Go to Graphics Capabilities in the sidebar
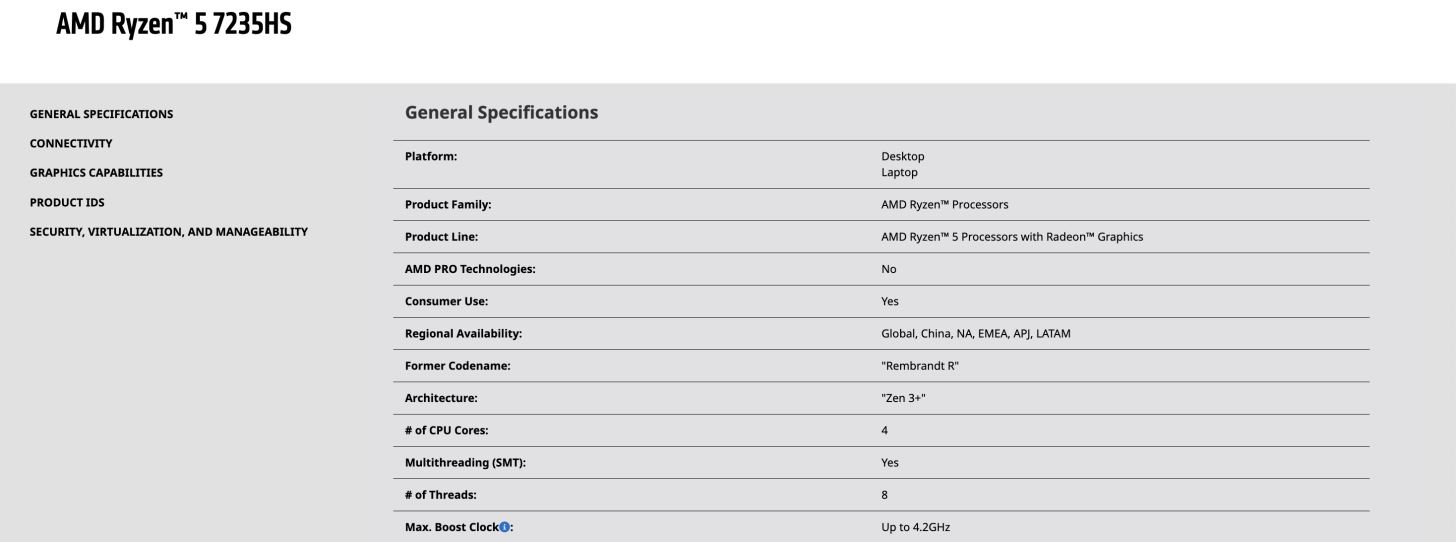Viewport: 1456px width, 542px height. click(x=96, y=172)
